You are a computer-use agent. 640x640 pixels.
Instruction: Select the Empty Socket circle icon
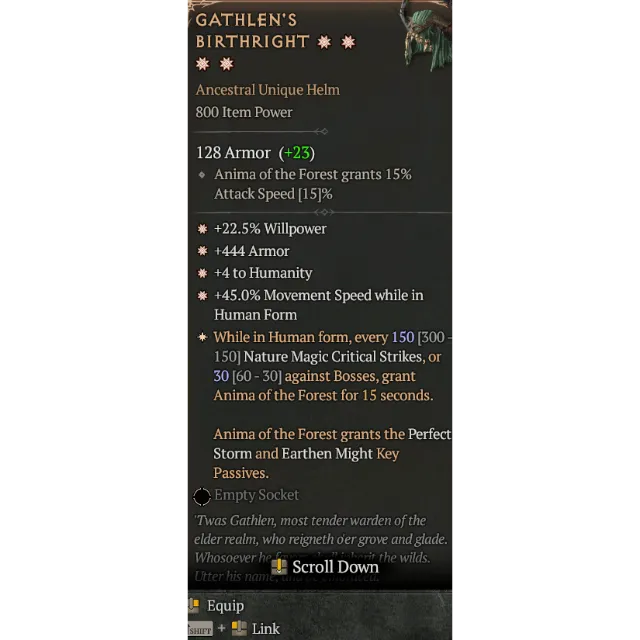pyautogui.click(x=202, y=496)
